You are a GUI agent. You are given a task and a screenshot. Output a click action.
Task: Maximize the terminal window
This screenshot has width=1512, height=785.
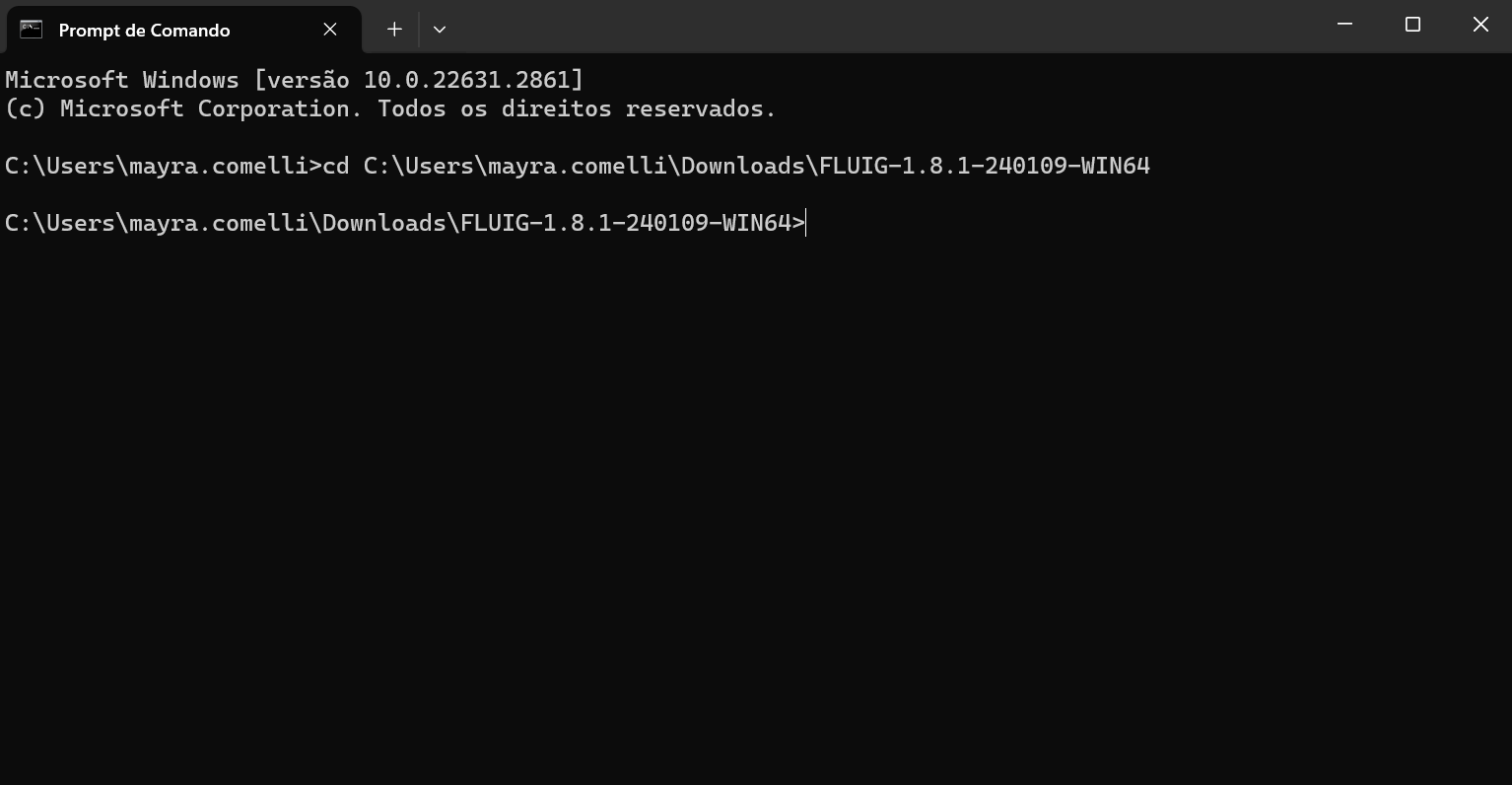1412,25
